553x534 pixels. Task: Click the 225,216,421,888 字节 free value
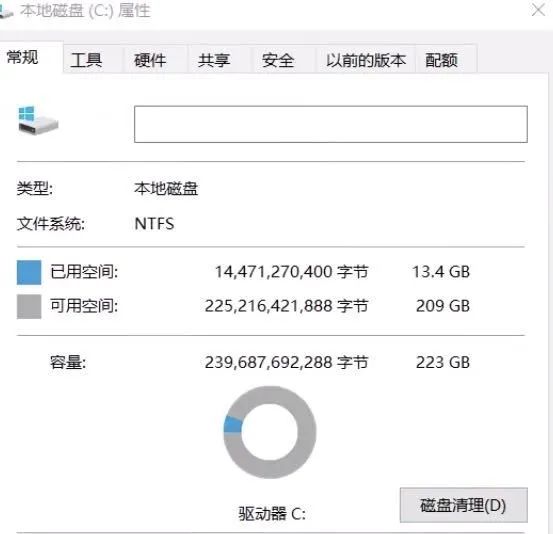click(x=286, y=306)
